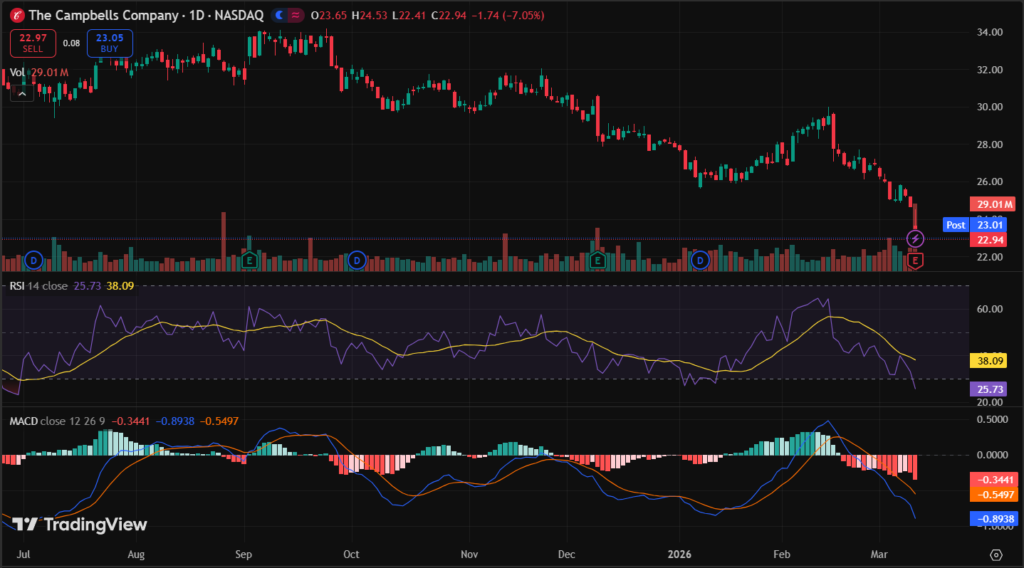This screenshot has height=568, width=1024.
Task: Click the dividend marker near July
Action: 34,261
